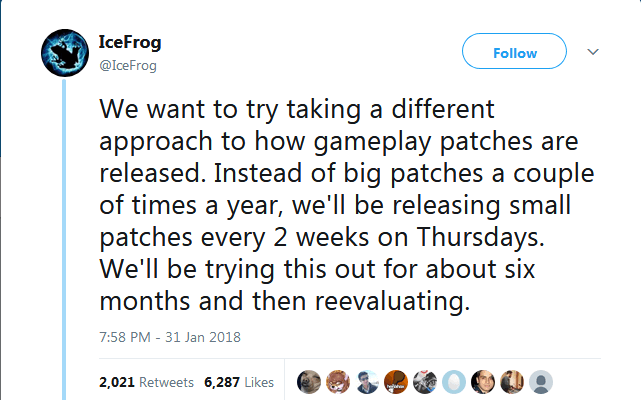Open the dark-haired man's face avatar
This screenshot has width=641, height=400.
tap(483, 382)
